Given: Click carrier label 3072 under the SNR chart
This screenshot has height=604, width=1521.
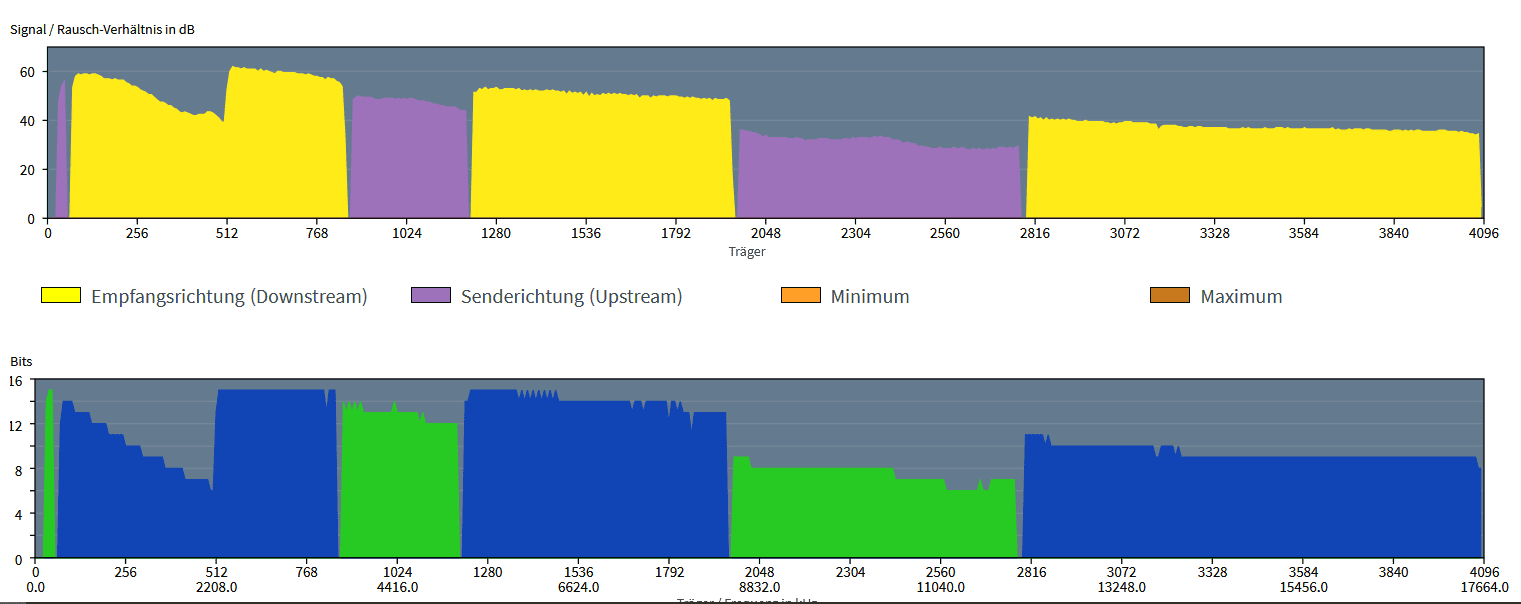Looking at the screenshot, I should pos(1125,233).
